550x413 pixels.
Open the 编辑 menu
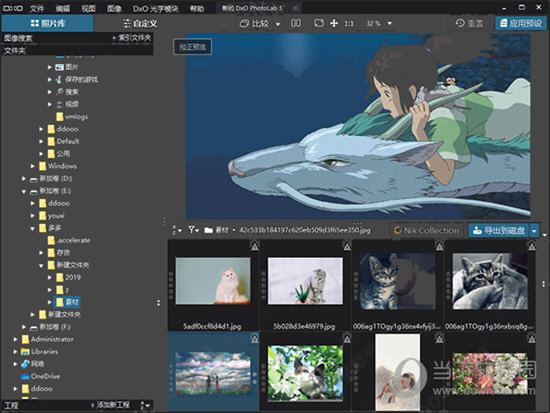pos(62,8)
